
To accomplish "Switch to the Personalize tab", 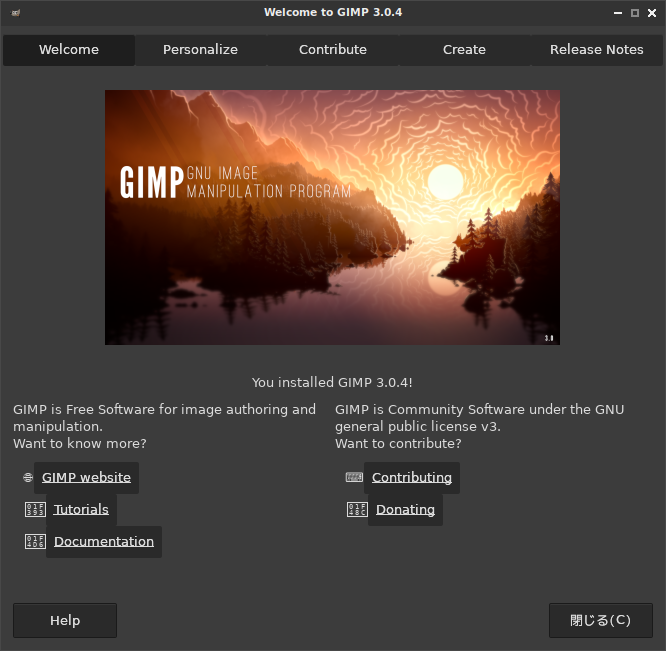I will (200, 50).
